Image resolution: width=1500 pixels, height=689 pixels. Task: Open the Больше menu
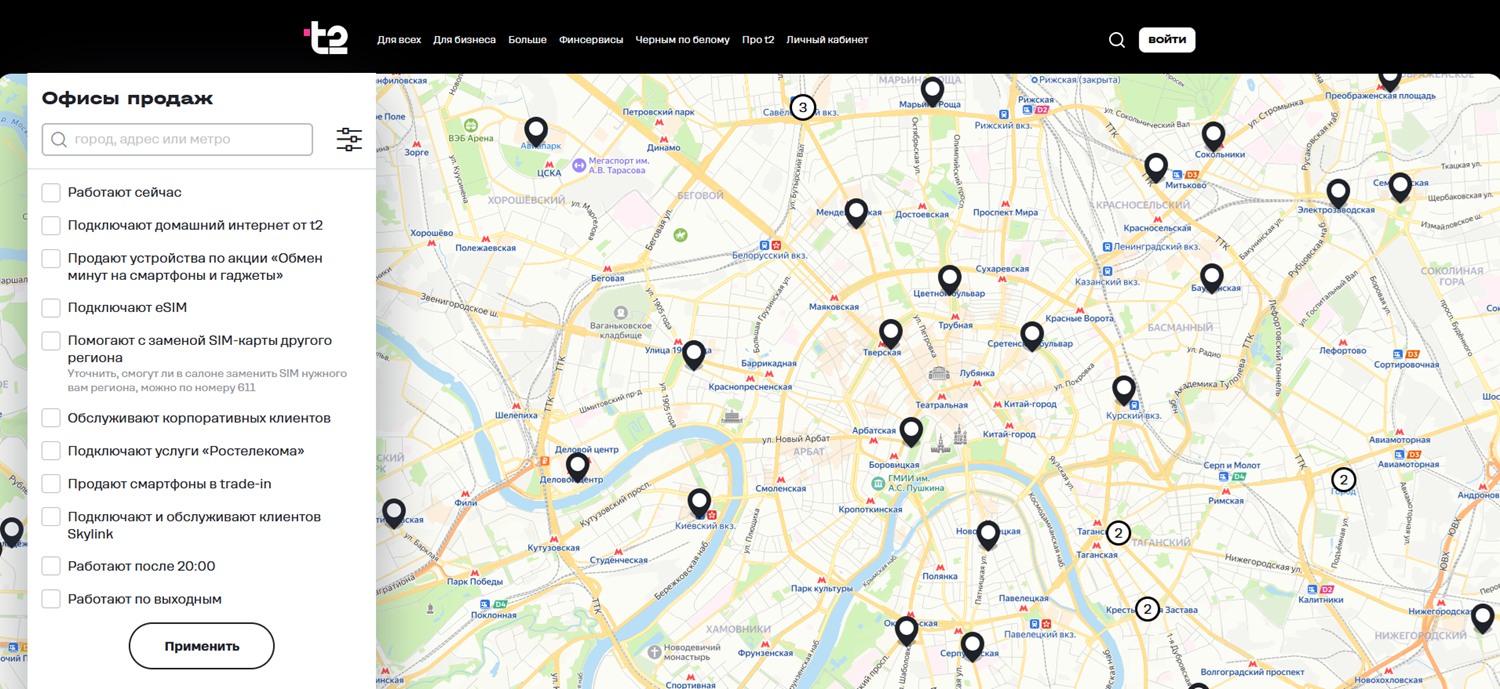click(x=527, y=40)
